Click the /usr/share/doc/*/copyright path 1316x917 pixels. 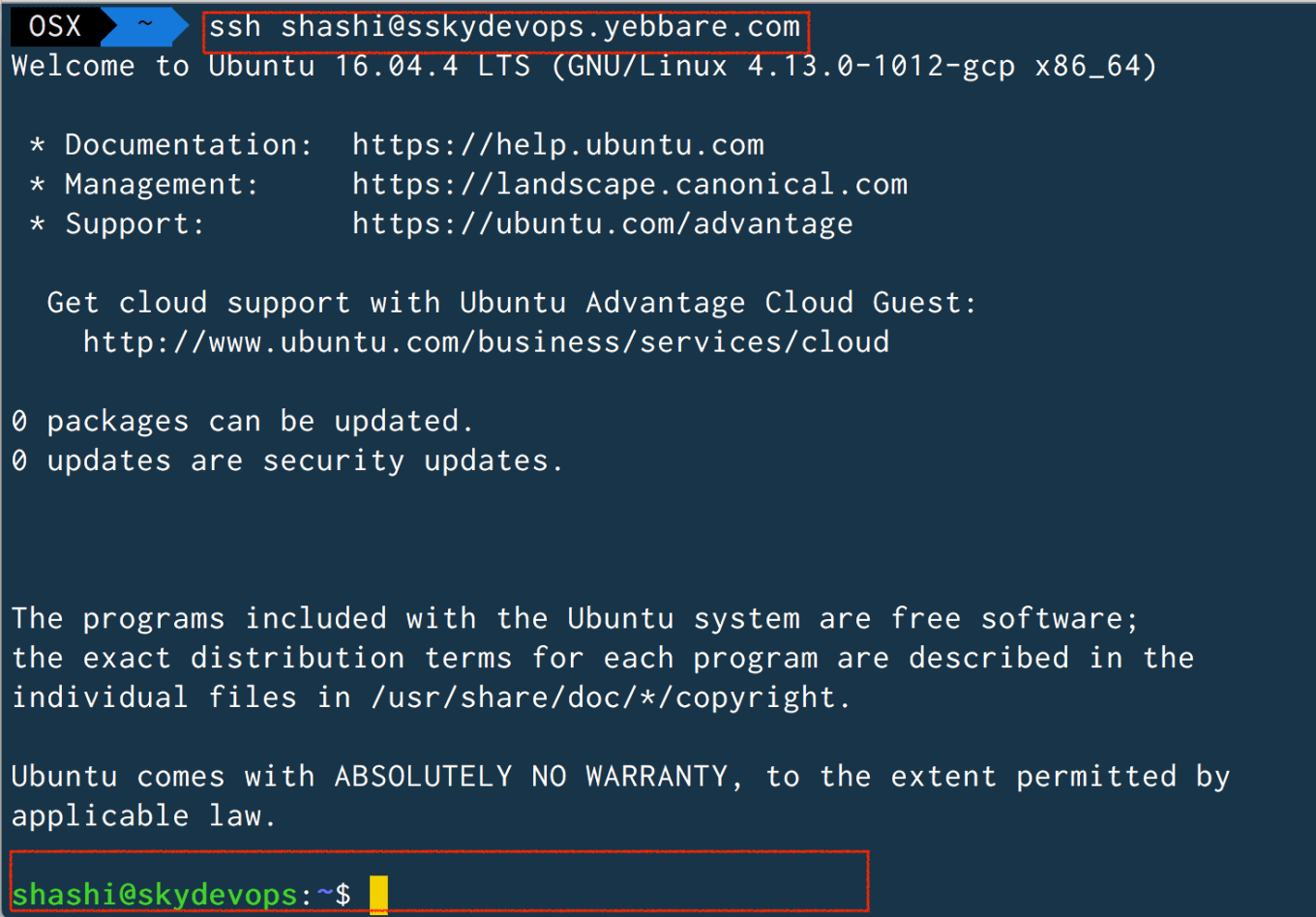(x=610, y=697)
